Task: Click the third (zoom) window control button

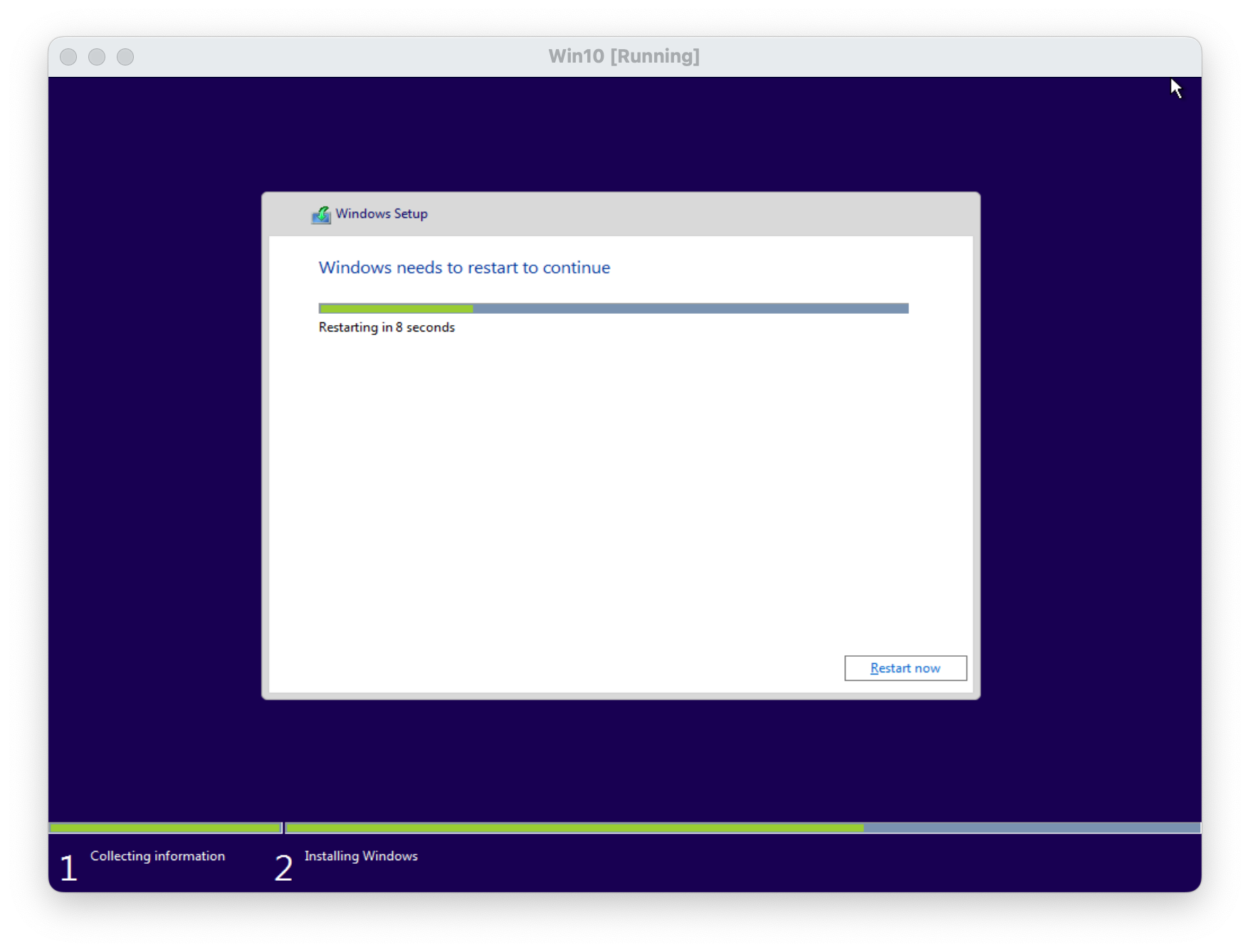Action: 125,57
